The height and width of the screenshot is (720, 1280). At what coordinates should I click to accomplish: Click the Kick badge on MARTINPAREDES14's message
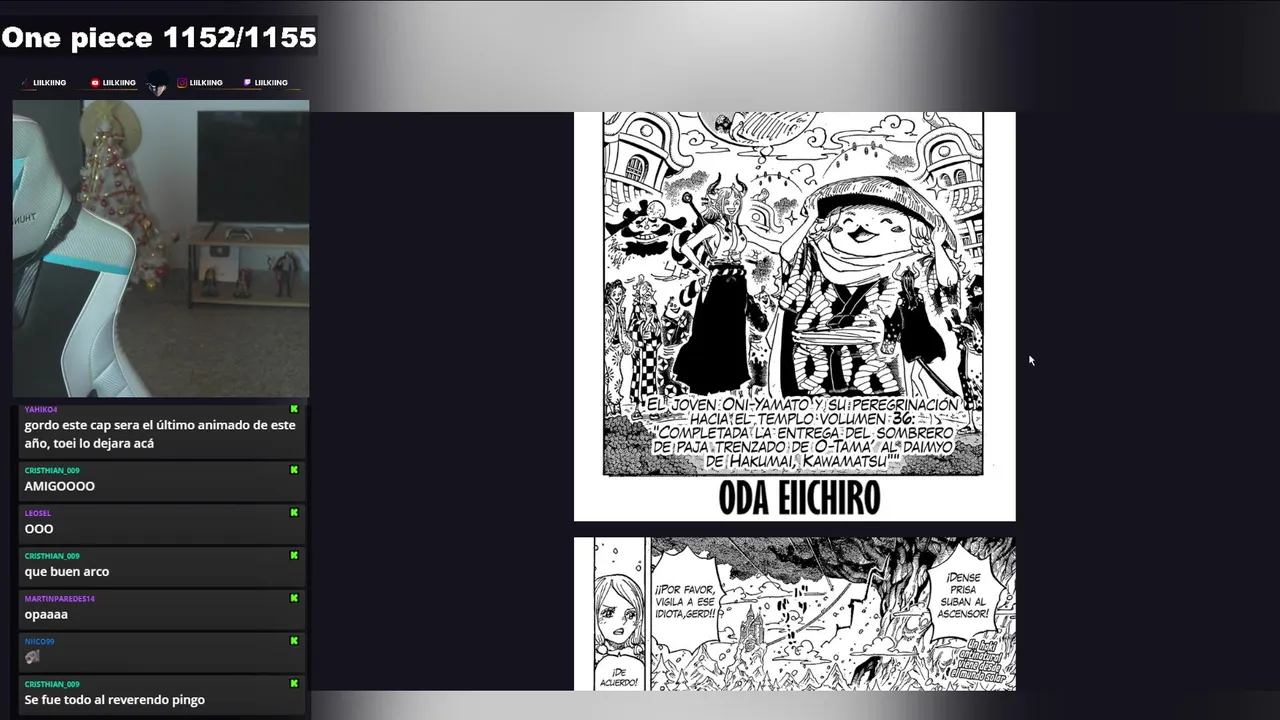(294, 598)
